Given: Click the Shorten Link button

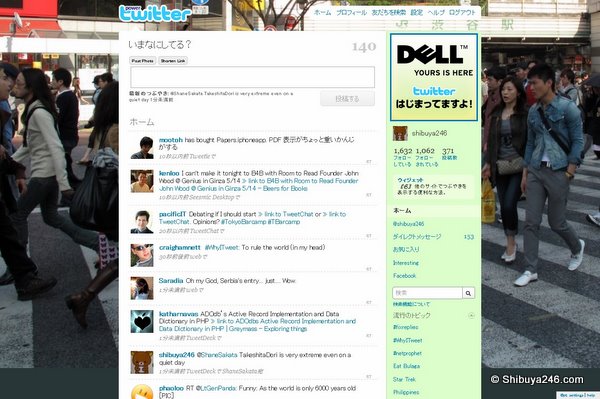Looking at the screenshot, I should 173,61.
